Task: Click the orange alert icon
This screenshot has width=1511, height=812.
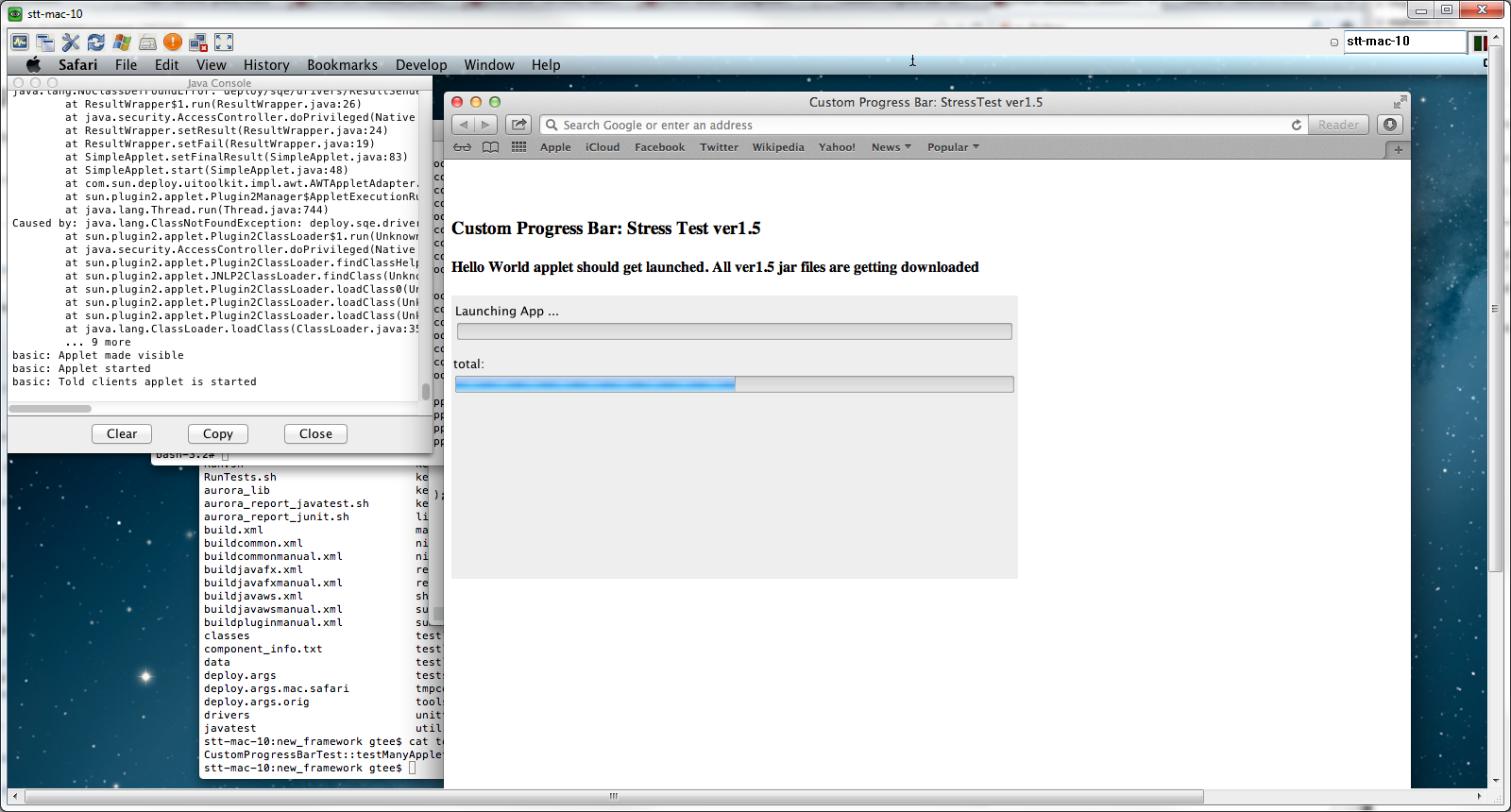Action: point(172,42)
